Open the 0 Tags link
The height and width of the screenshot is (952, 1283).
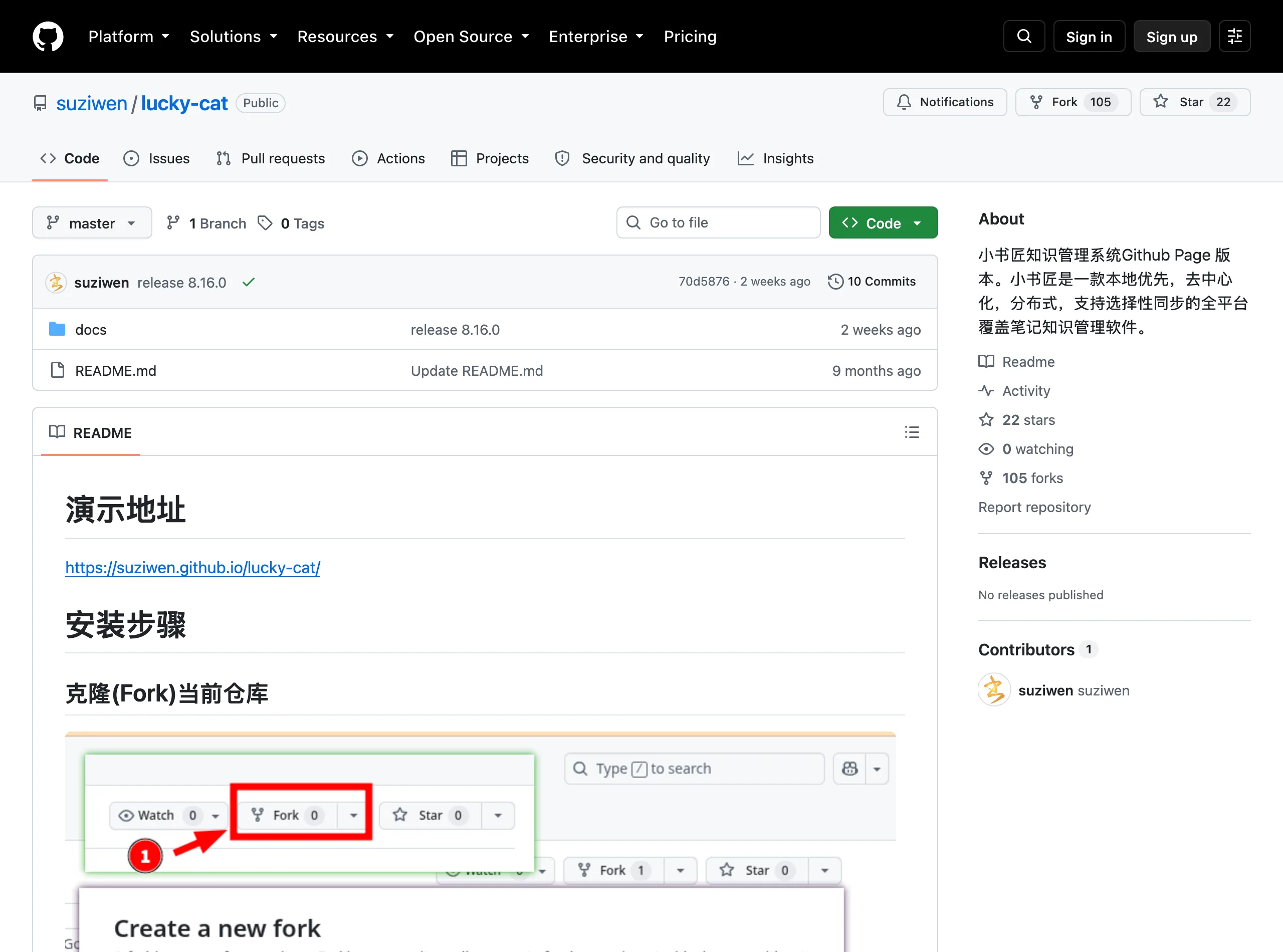click(292, 223)
